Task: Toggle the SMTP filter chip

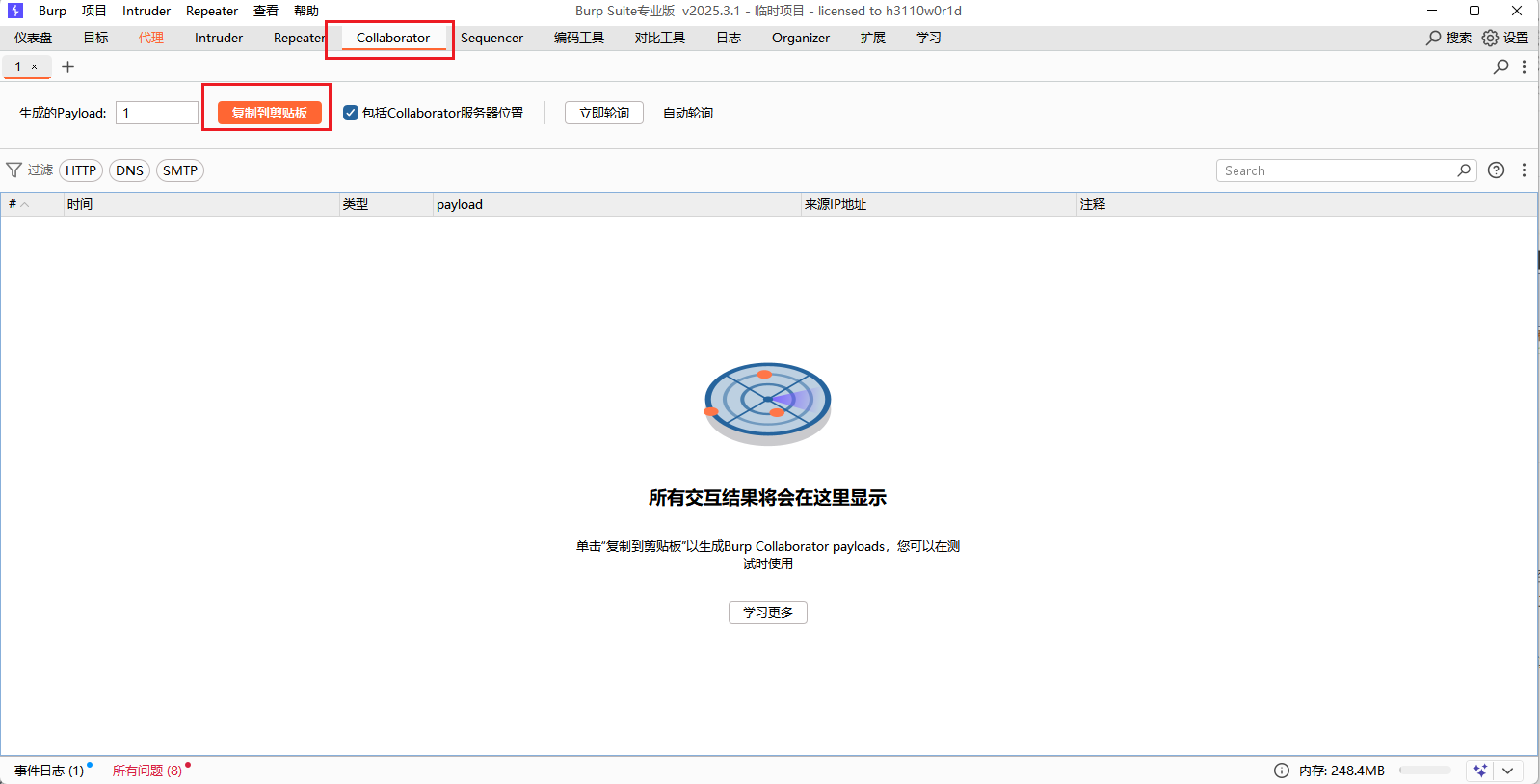Action: (x=180, y=170)
